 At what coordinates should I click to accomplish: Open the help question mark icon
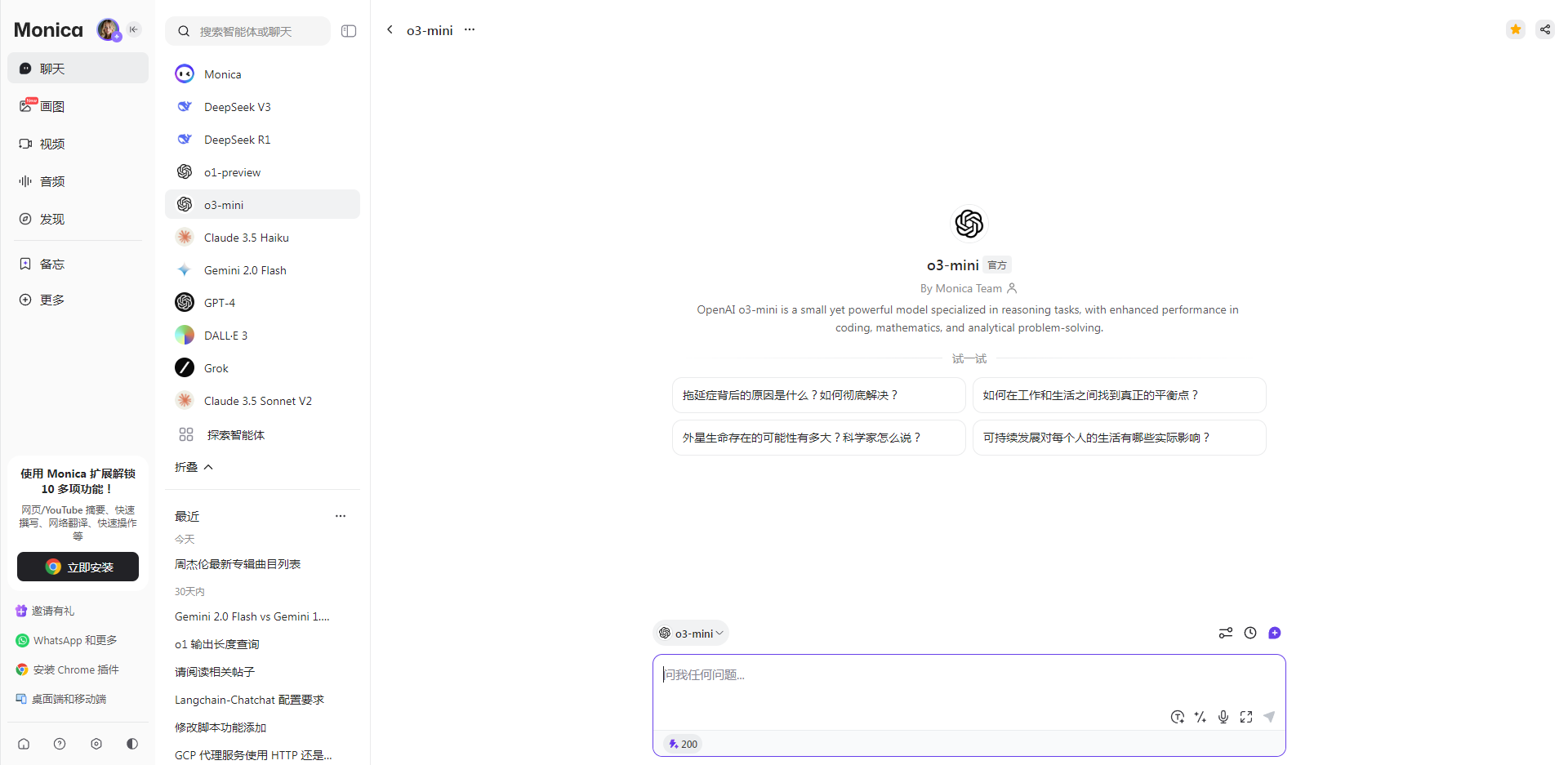(x=60, y=744)
